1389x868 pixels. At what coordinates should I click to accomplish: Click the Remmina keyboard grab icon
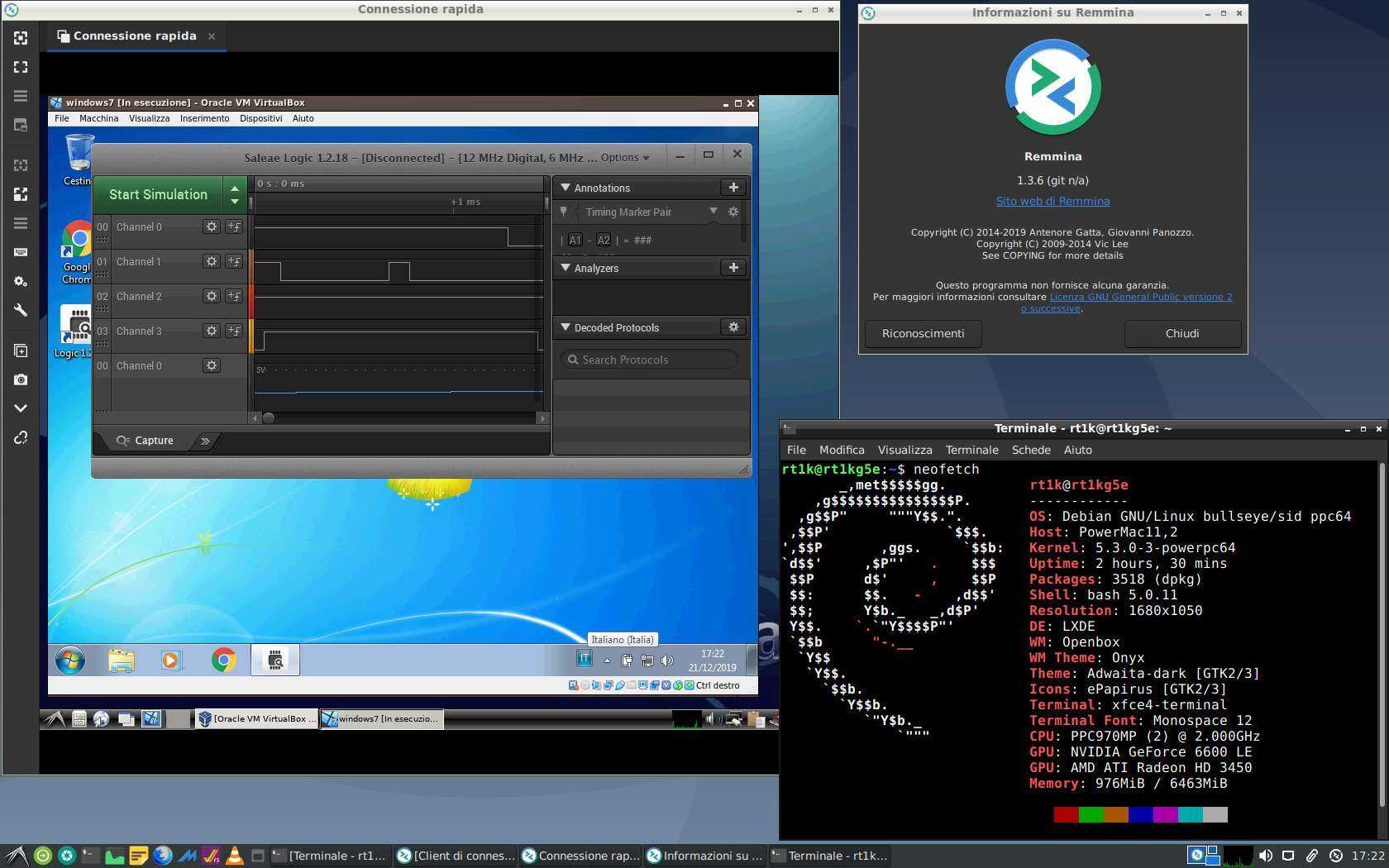tap(21, 252)
